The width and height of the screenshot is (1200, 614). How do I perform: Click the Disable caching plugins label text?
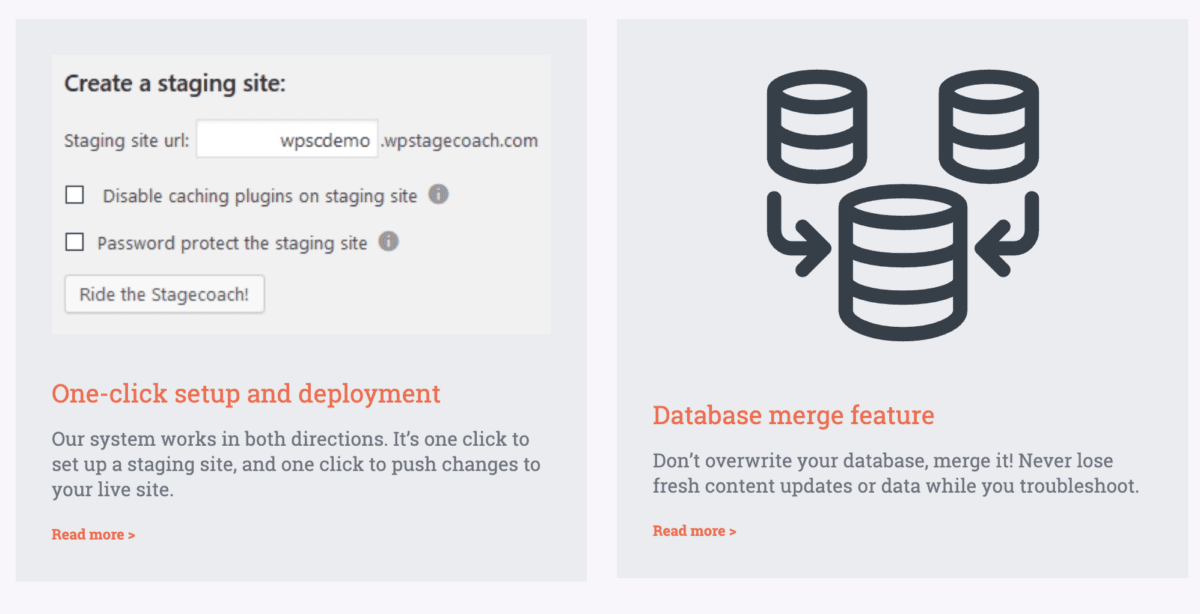(x=260, y=196)
